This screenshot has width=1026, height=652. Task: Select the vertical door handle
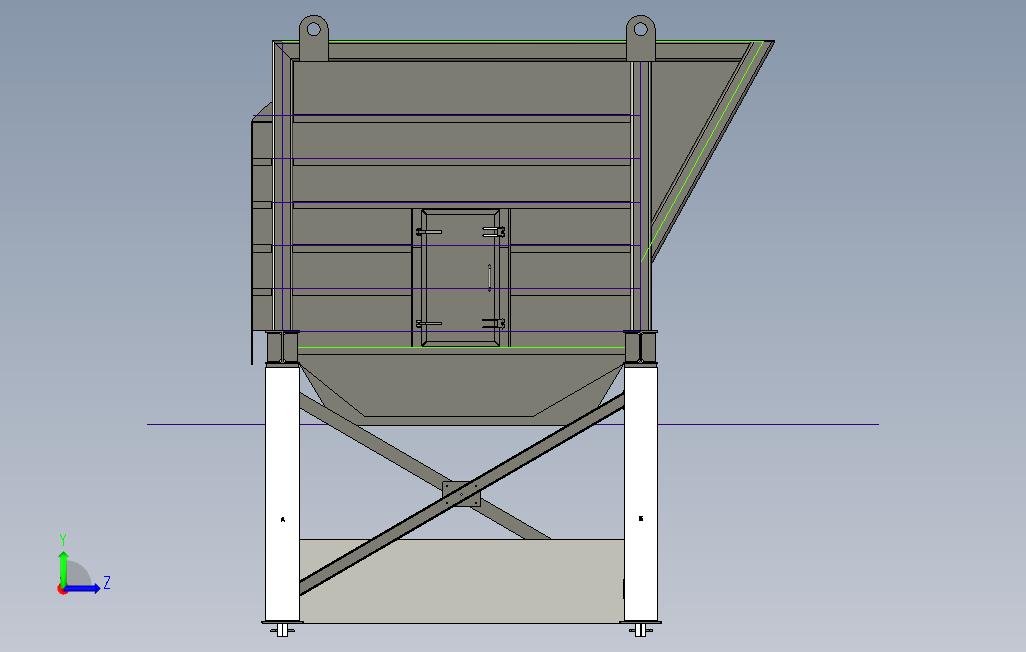(x=489, y=278)
